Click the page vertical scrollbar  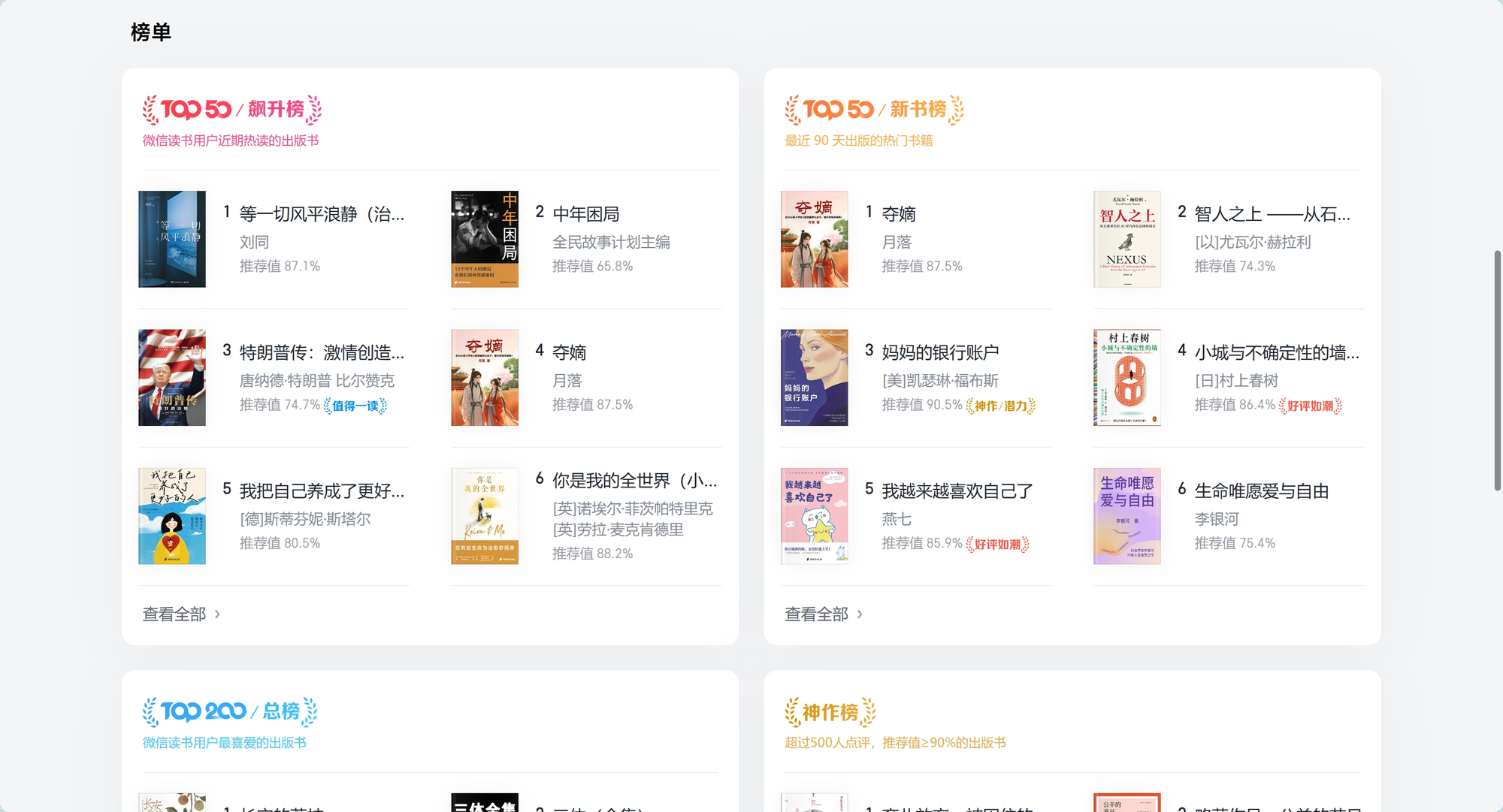coord(1497,371)
